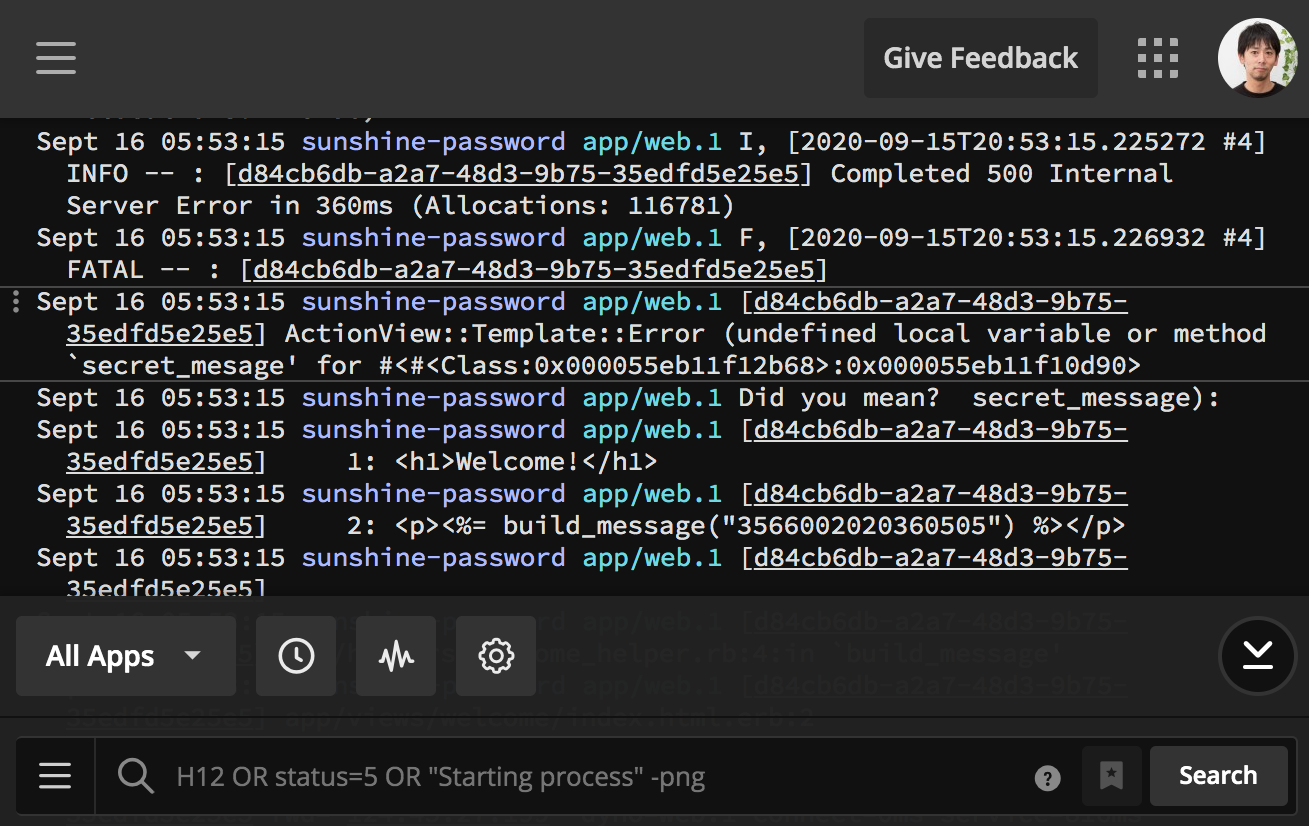Open the search bar hamburger menu
Viewport: 1309px width, 826px height.
pyautogui.click(x=55, y=775)
